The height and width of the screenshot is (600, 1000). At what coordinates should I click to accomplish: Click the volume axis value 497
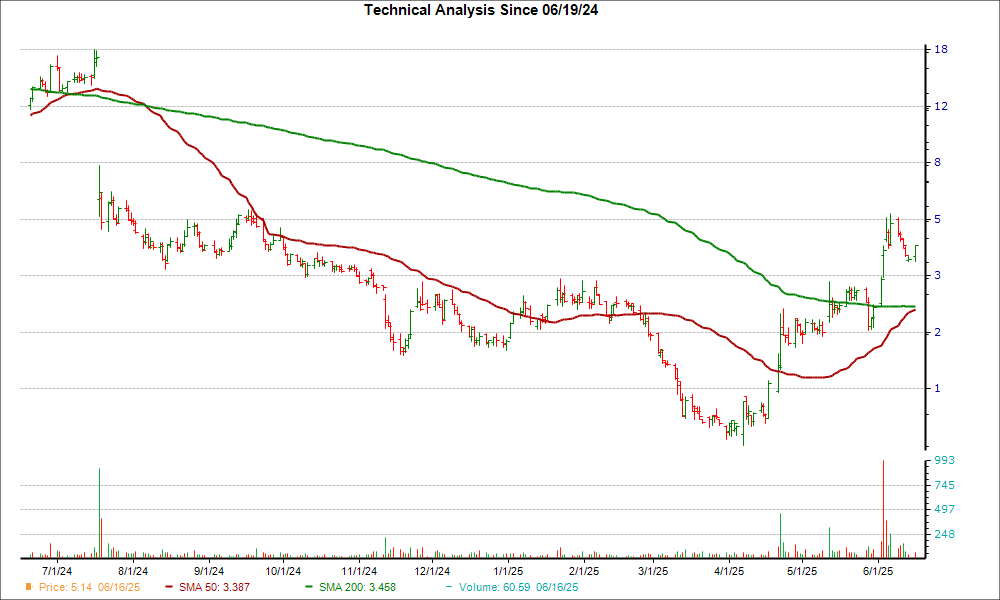(945, 509)
